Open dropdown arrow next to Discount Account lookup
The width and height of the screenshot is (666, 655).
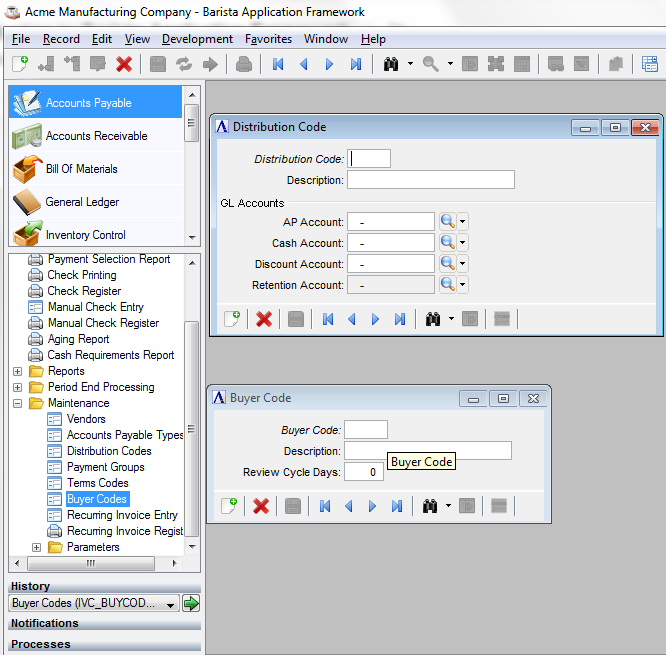463,264
